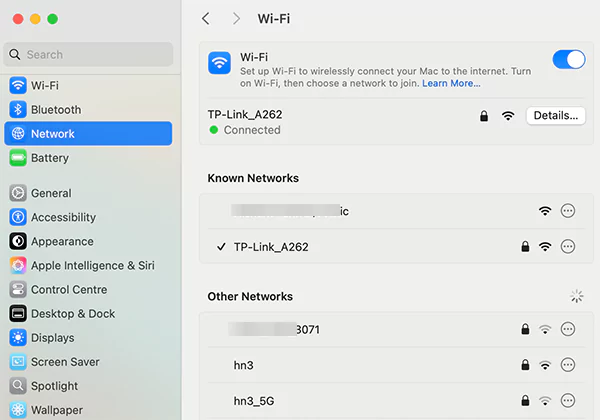Open Battery settings

click(88, 158)
